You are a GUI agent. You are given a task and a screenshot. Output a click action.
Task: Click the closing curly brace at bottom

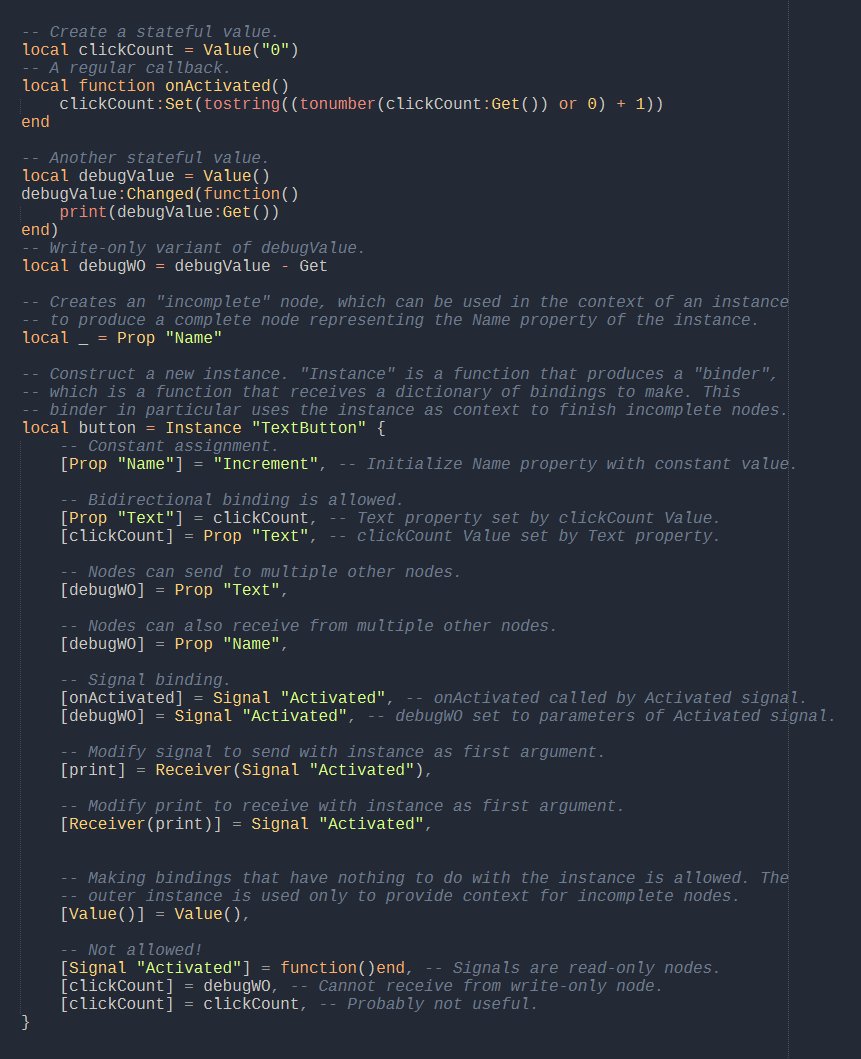point(26,1022)
